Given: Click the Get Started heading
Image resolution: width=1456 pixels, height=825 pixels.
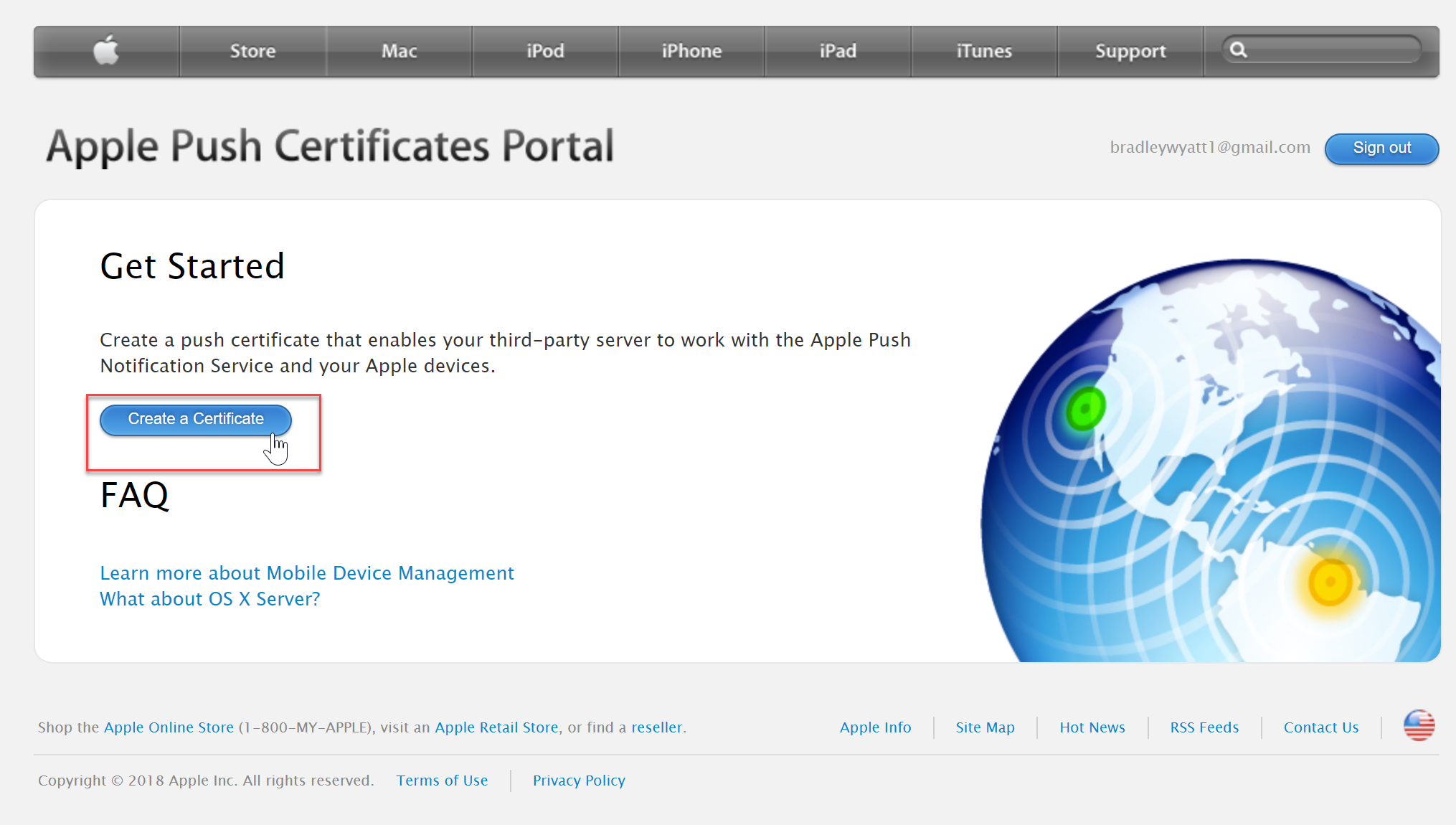Looking at the screenshot, I should (192, 266).
